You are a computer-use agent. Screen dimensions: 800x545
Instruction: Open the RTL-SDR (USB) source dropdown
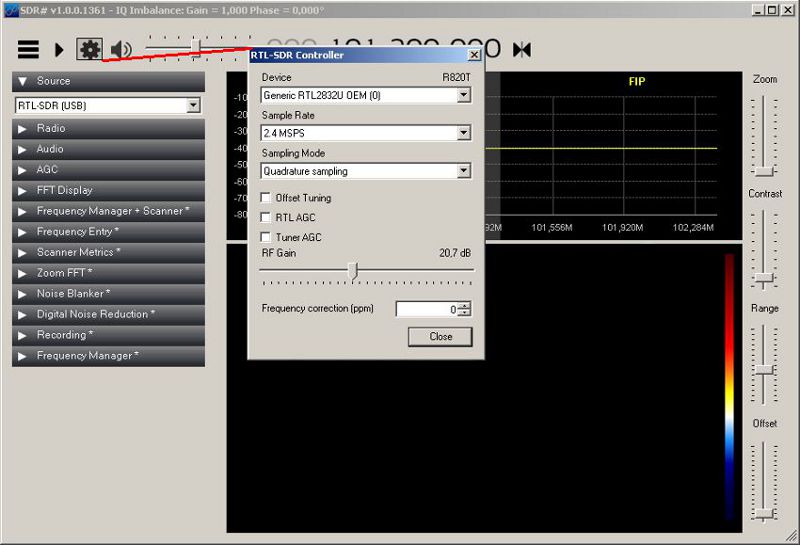(x=193, y=106)
